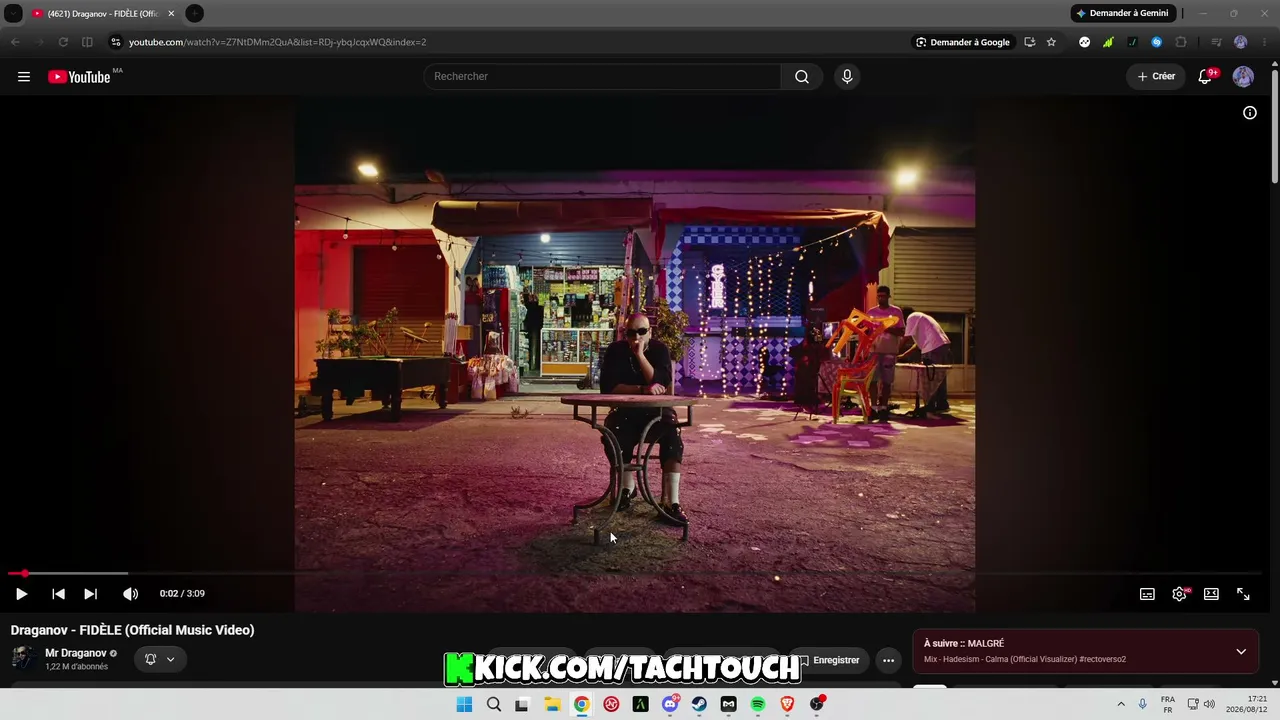Reload the page

63,42
